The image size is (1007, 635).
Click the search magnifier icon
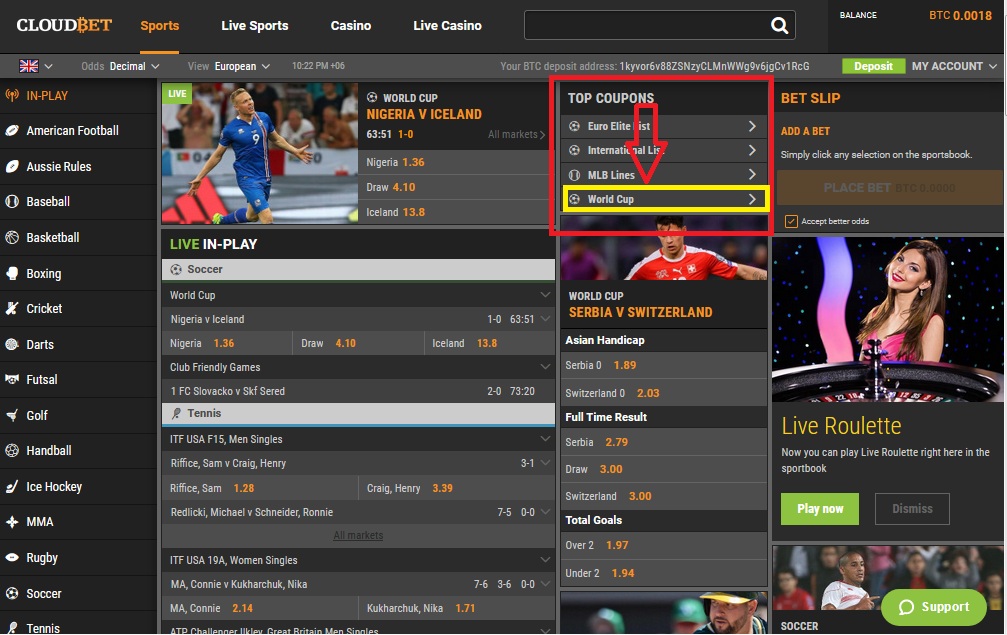(x=779, y=26)
